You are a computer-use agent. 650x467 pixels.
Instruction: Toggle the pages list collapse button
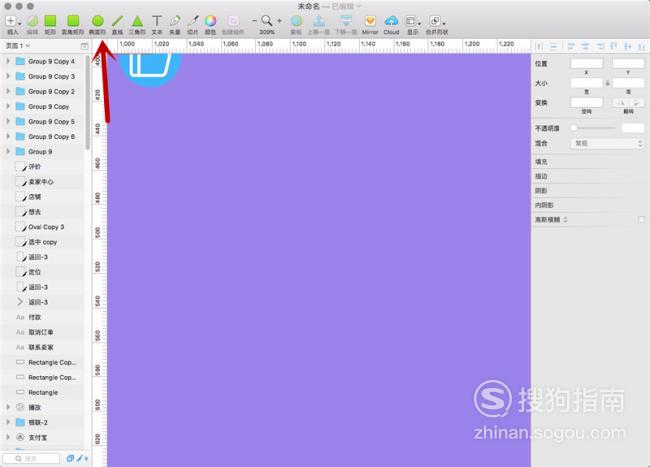85,46
